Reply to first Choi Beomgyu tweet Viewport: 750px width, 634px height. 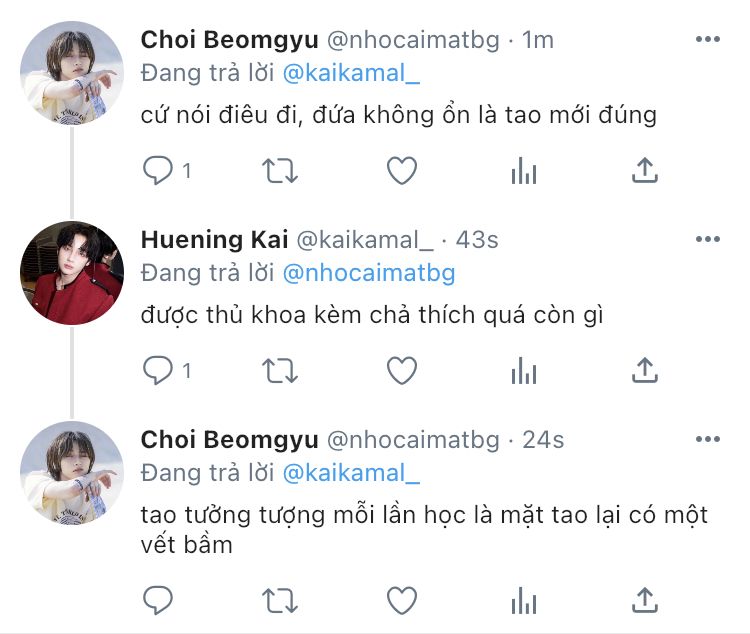click(158, 171)
